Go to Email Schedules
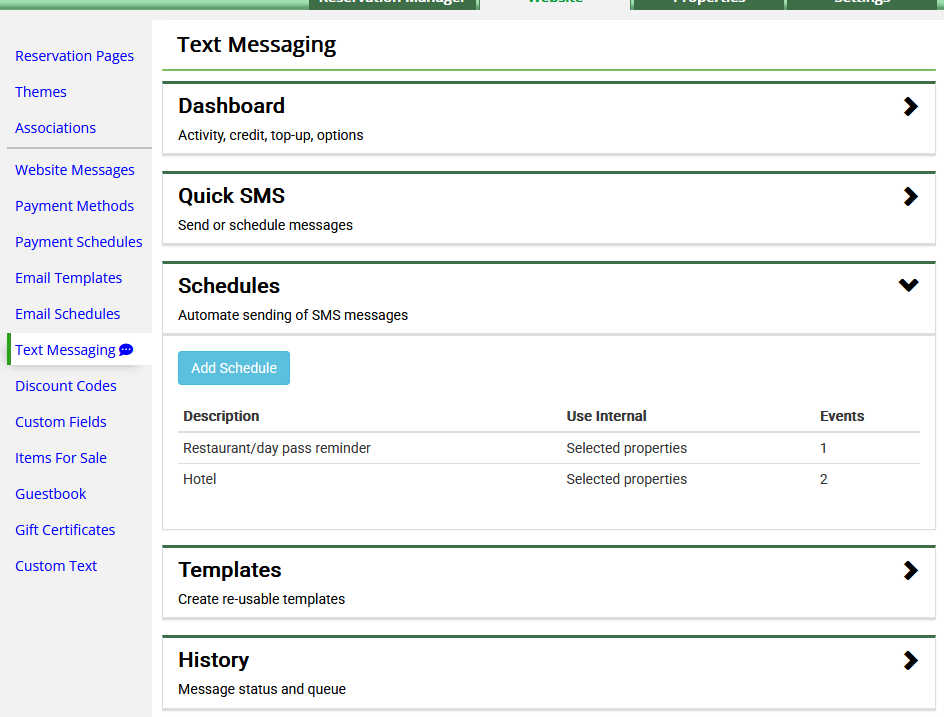 point(67,314)
